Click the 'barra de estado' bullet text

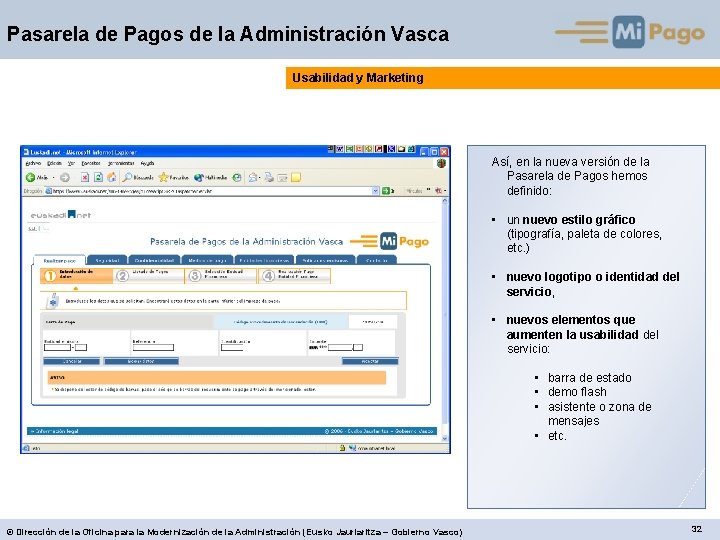[x=590, y=377]
